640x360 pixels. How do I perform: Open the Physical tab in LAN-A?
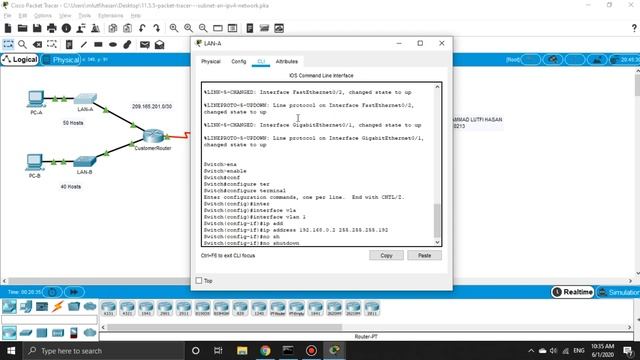[x=211, y=61]
